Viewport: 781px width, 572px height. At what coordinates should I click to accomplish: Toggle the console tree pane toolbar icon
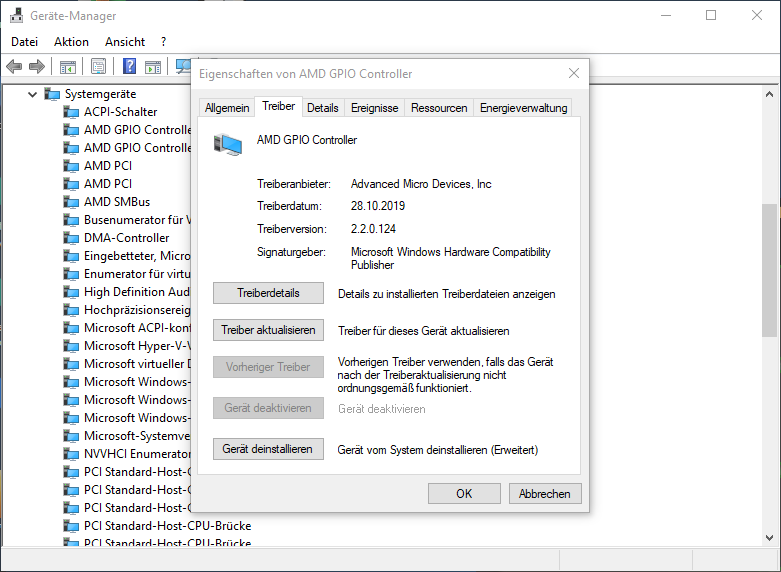click(x=68, y=66)
